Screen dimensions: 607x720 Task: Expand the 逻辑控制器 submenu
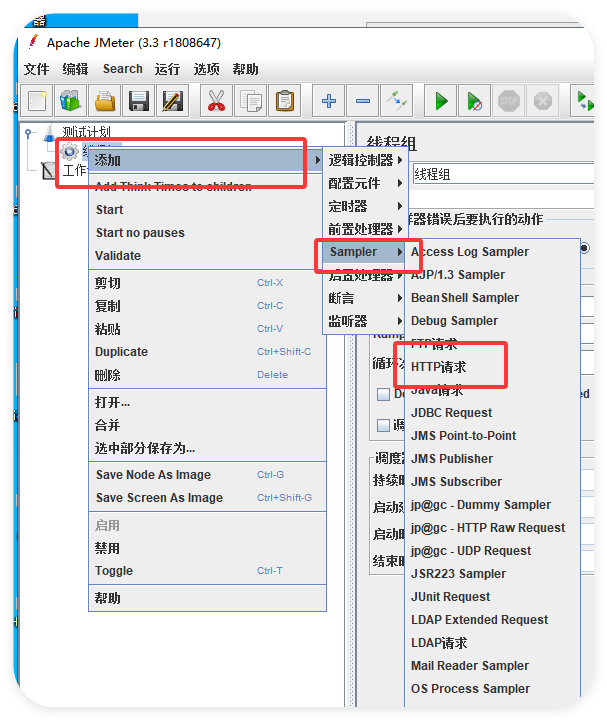pyautogui.click(x=365, y=160)
